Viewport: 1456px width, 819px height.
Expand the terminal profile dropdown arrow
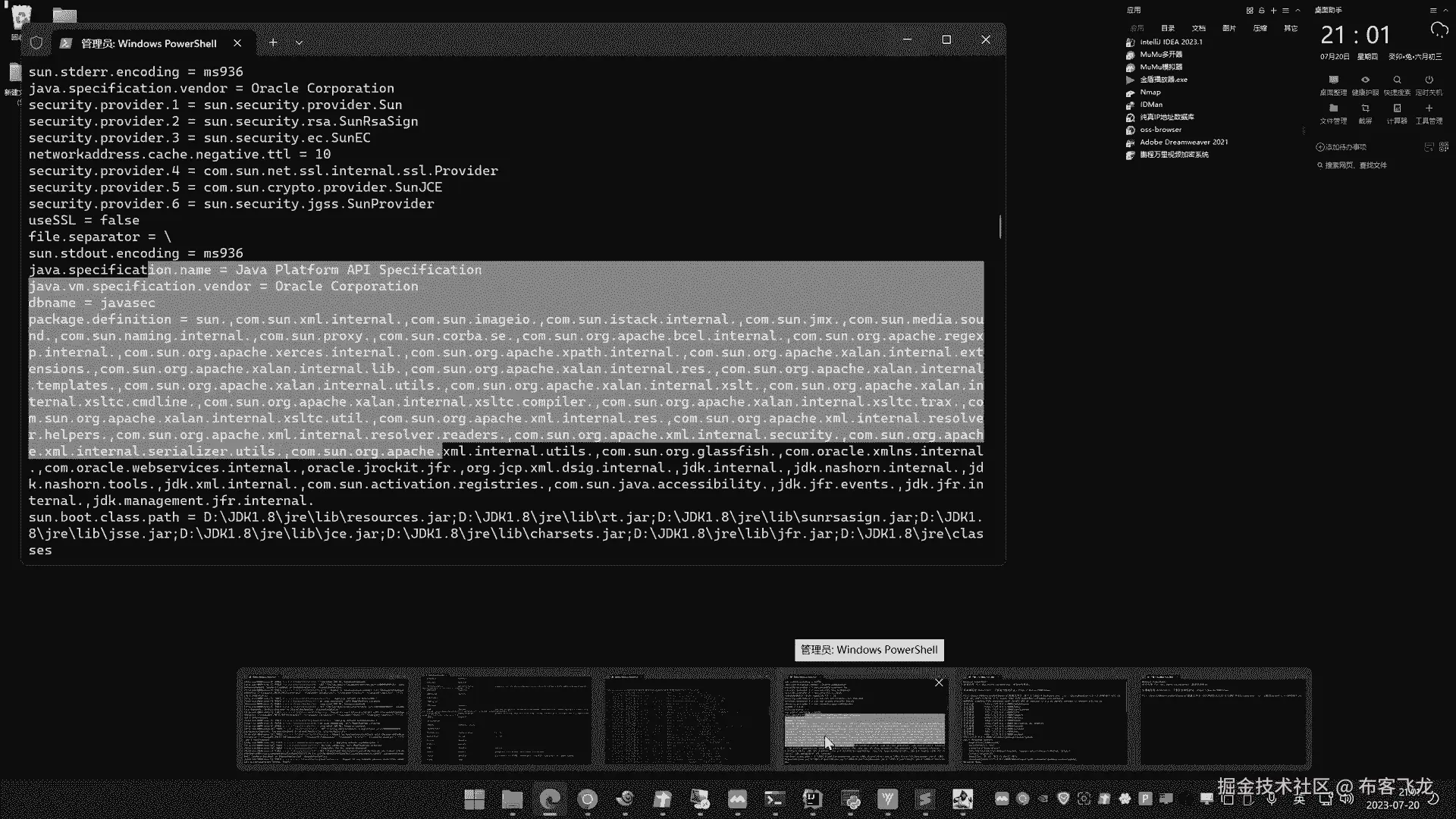pos(299,43)
